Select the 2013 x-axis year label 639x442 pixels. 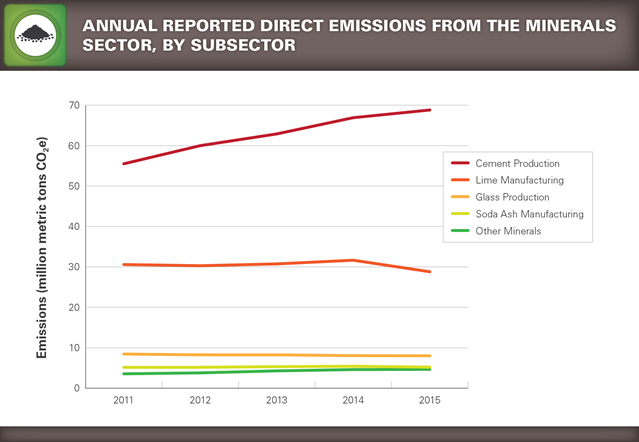coord(277,401)
